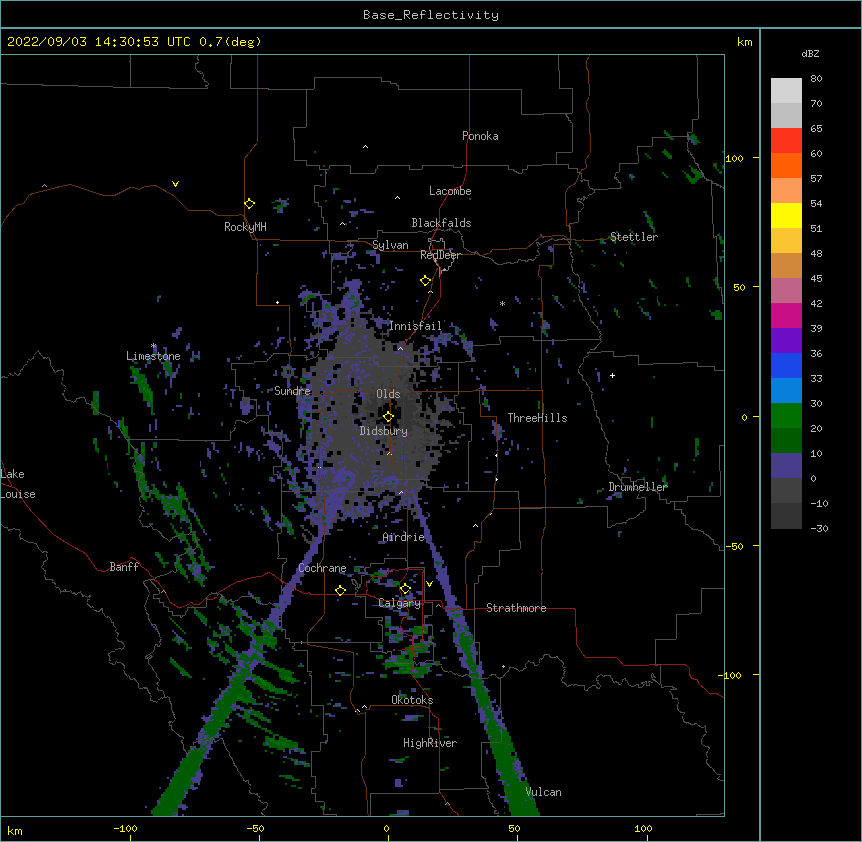
Task: Click the RedDeer city label
Action: pyautogui.click(x=440, y=255)
